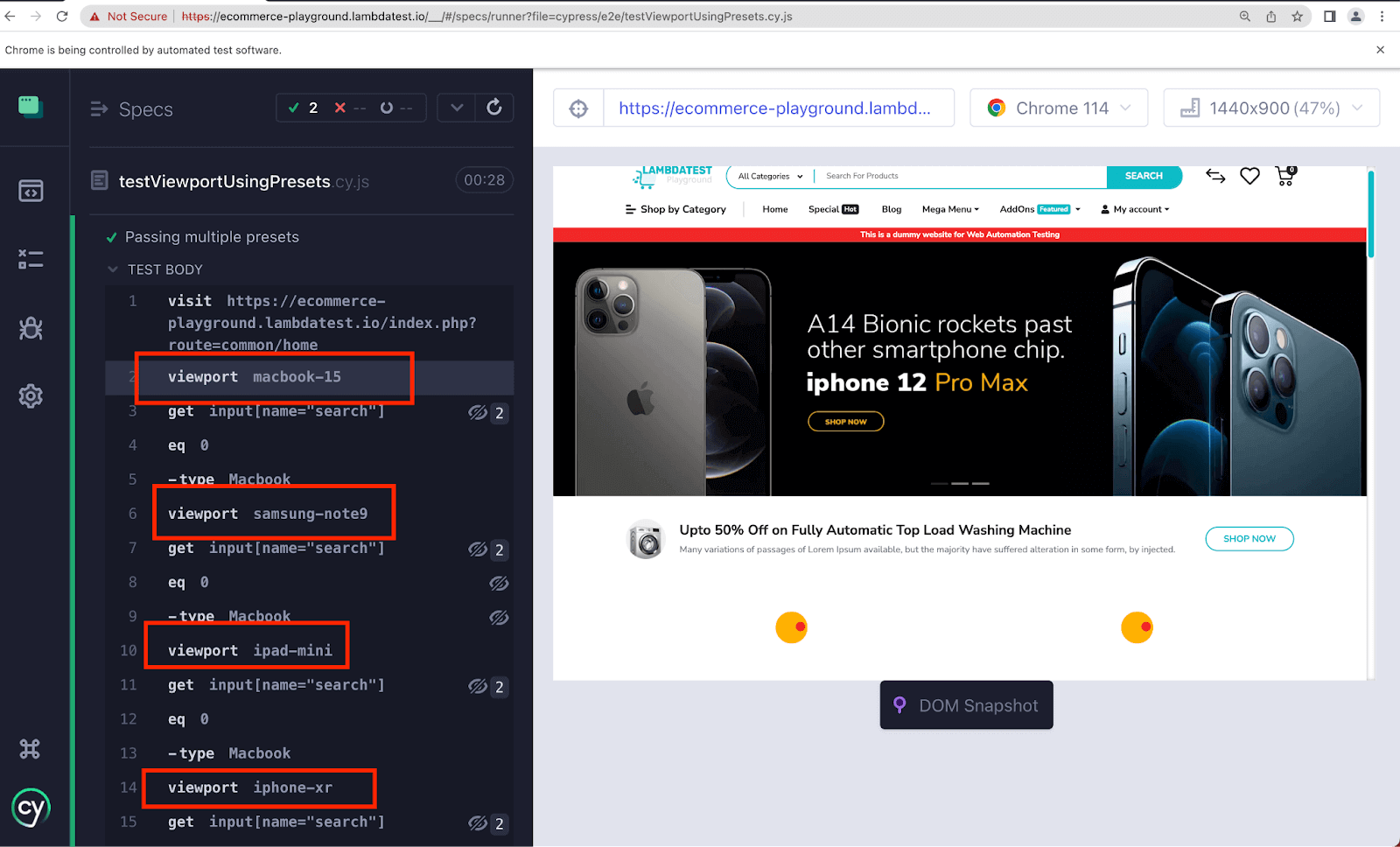Open the Chrome 114 browser dropdown
1400x847 pixels.
pyautogui.click(x=1059, y=108)
